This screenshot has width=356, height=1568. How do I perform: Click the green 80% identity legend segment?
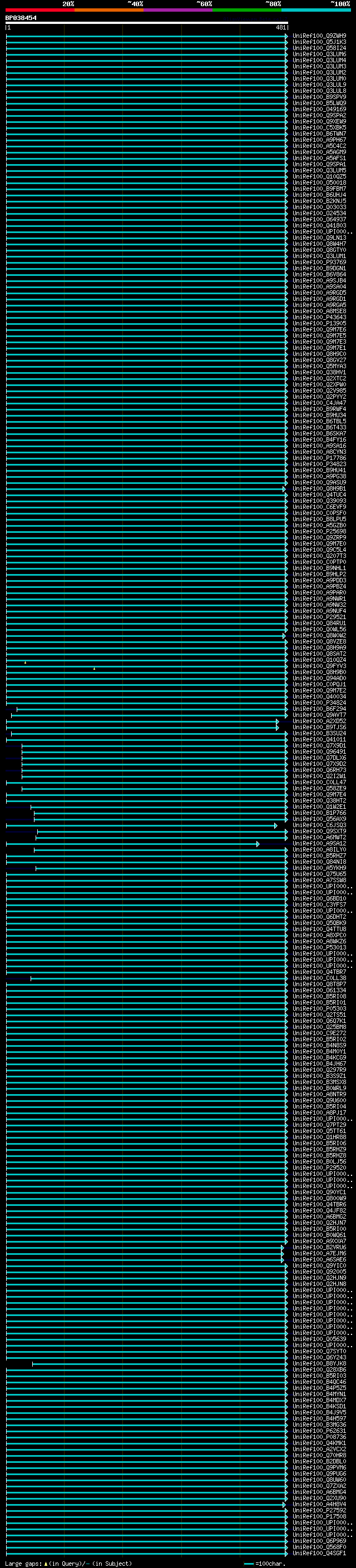[x=247, y=10]
